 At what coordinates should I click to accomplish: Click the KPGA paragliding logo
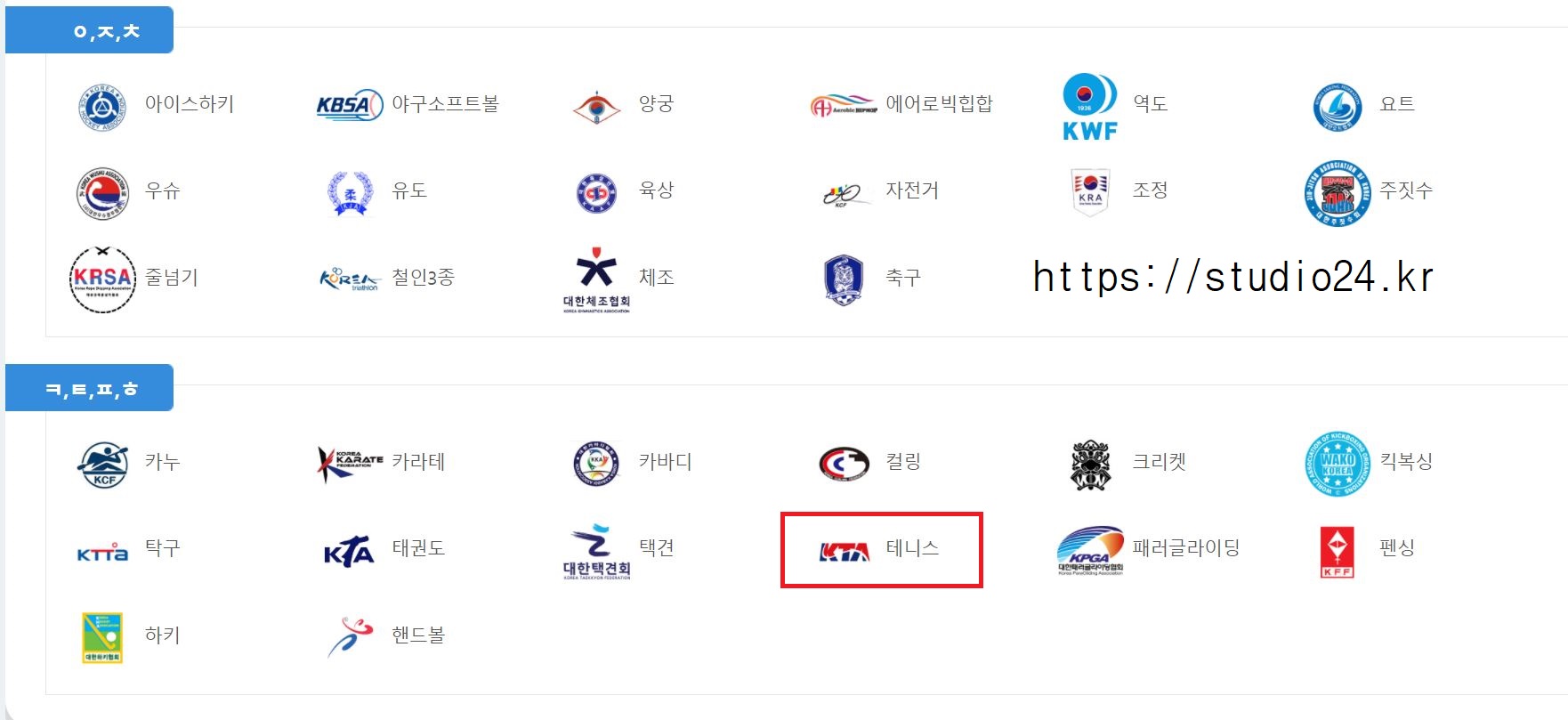pos(1090,551)
